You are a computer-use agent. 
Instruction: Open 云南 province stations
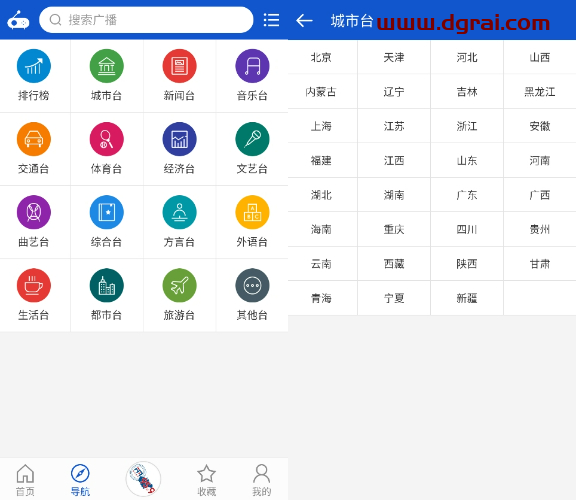tap(321, 264)
